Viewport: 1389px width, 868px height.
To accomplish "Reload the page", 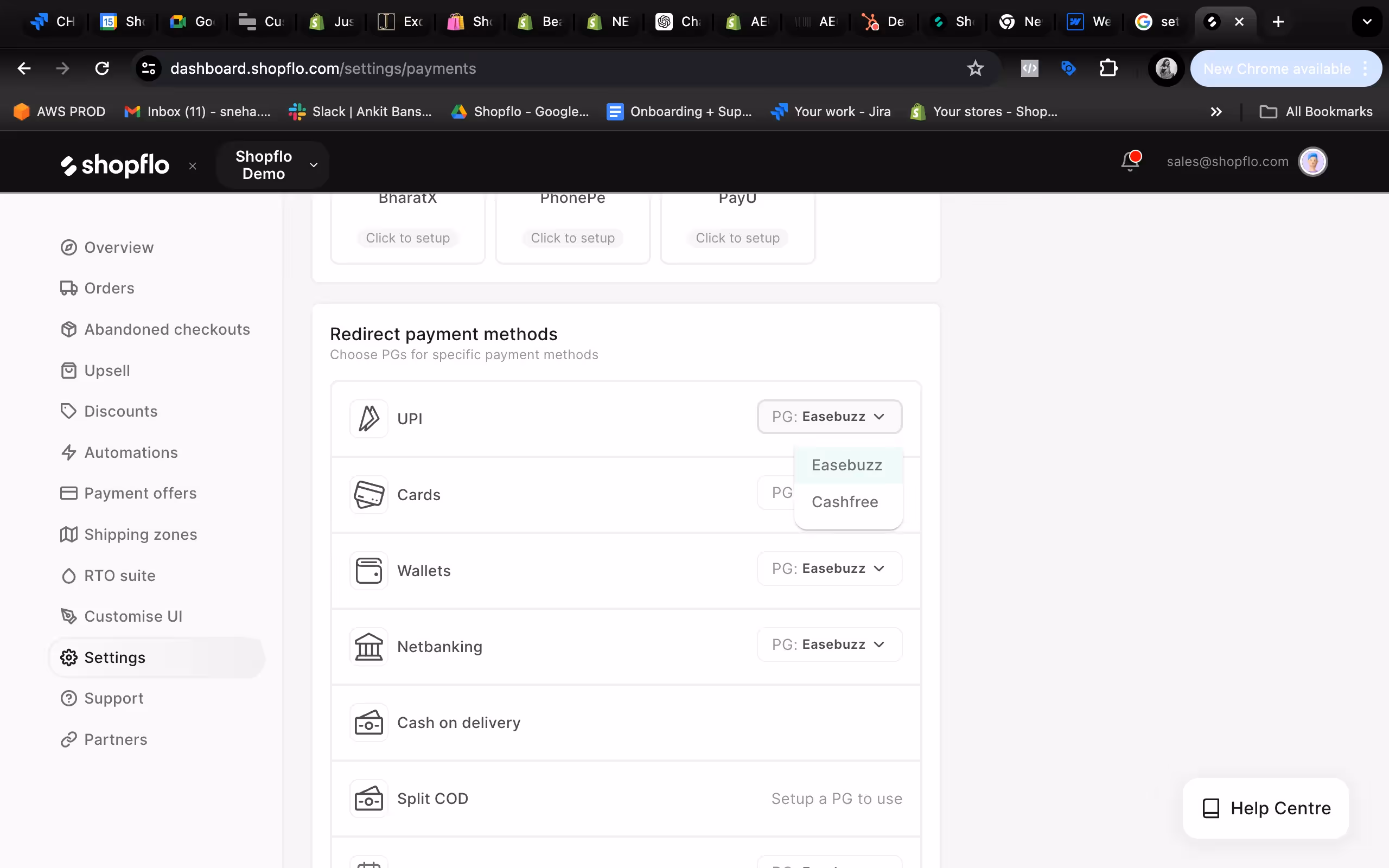I will tap(102, 69).
